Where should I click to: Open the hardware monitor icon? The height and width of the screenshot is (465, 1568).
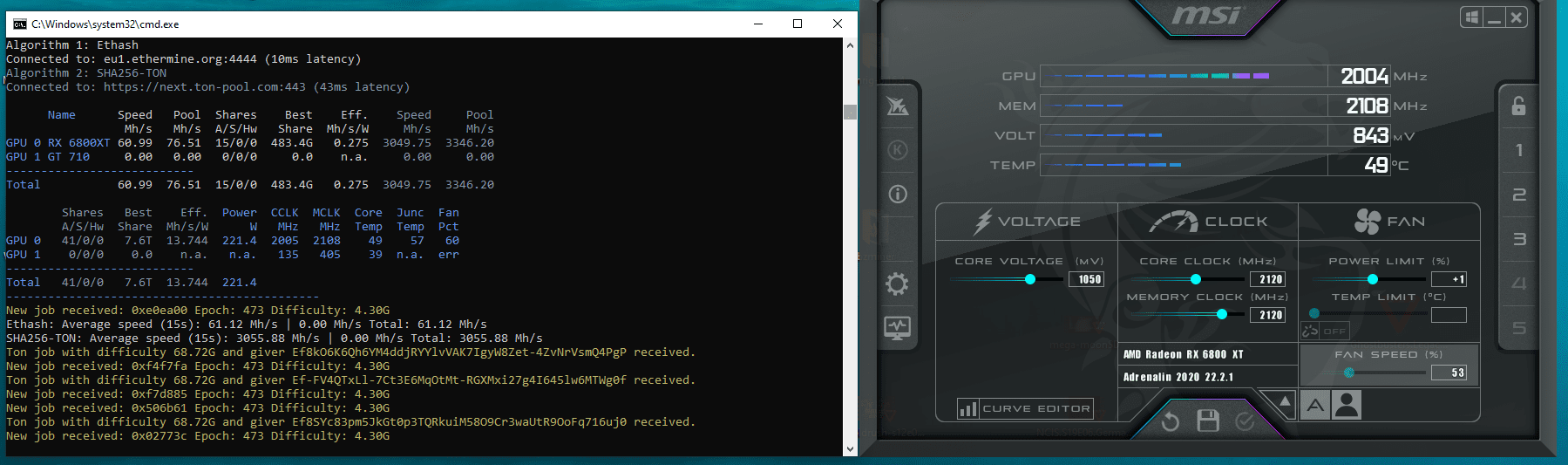[x=898, y=328]
